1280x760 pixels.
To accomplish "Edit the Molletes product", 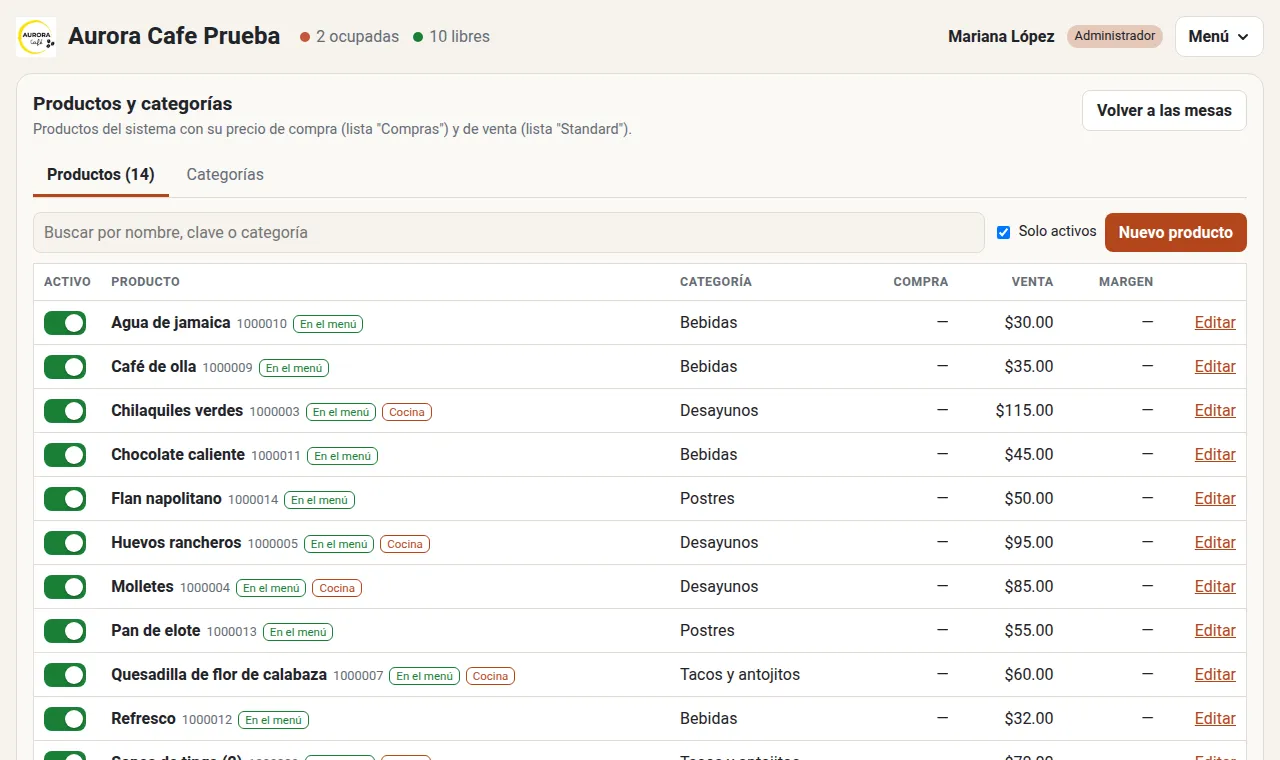I will coord(1215,587).
